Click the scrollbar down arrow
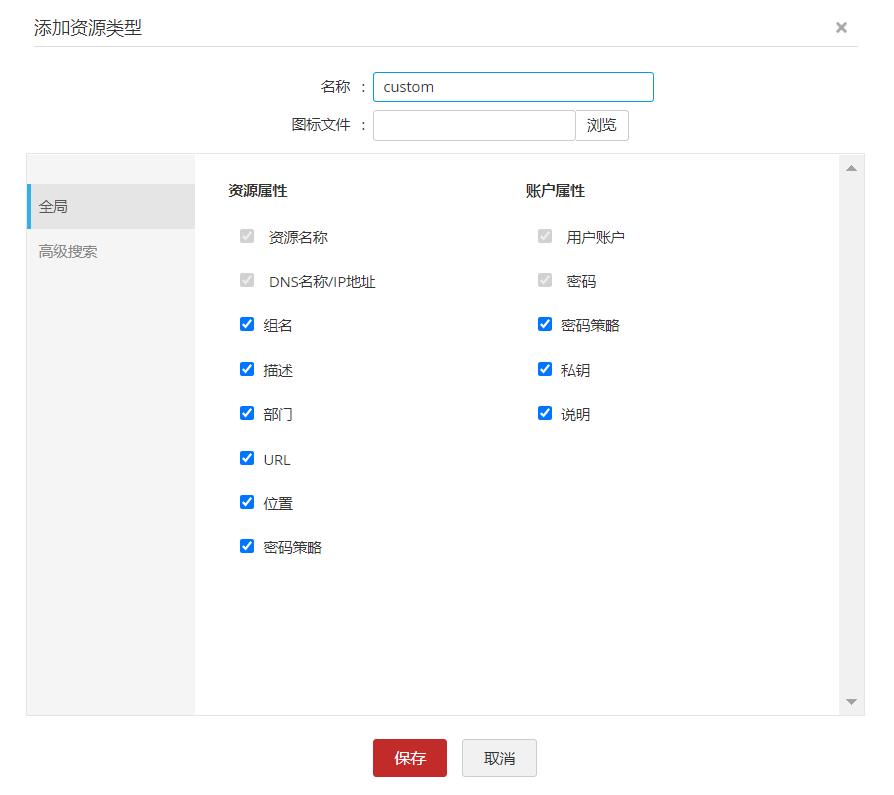The image size is (894, 795). [x=851, y=701]
